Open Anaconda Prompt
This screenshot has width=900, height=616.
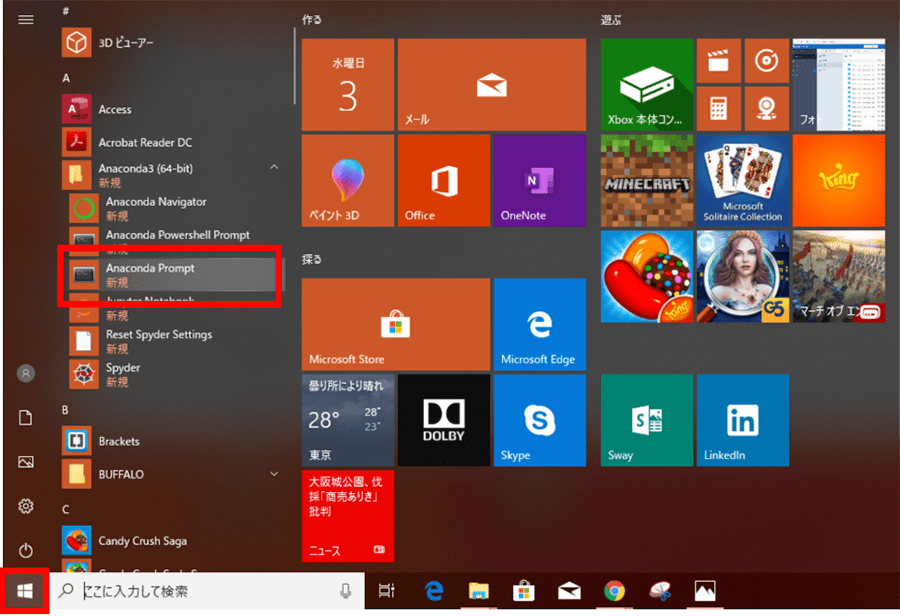(172, 274)
